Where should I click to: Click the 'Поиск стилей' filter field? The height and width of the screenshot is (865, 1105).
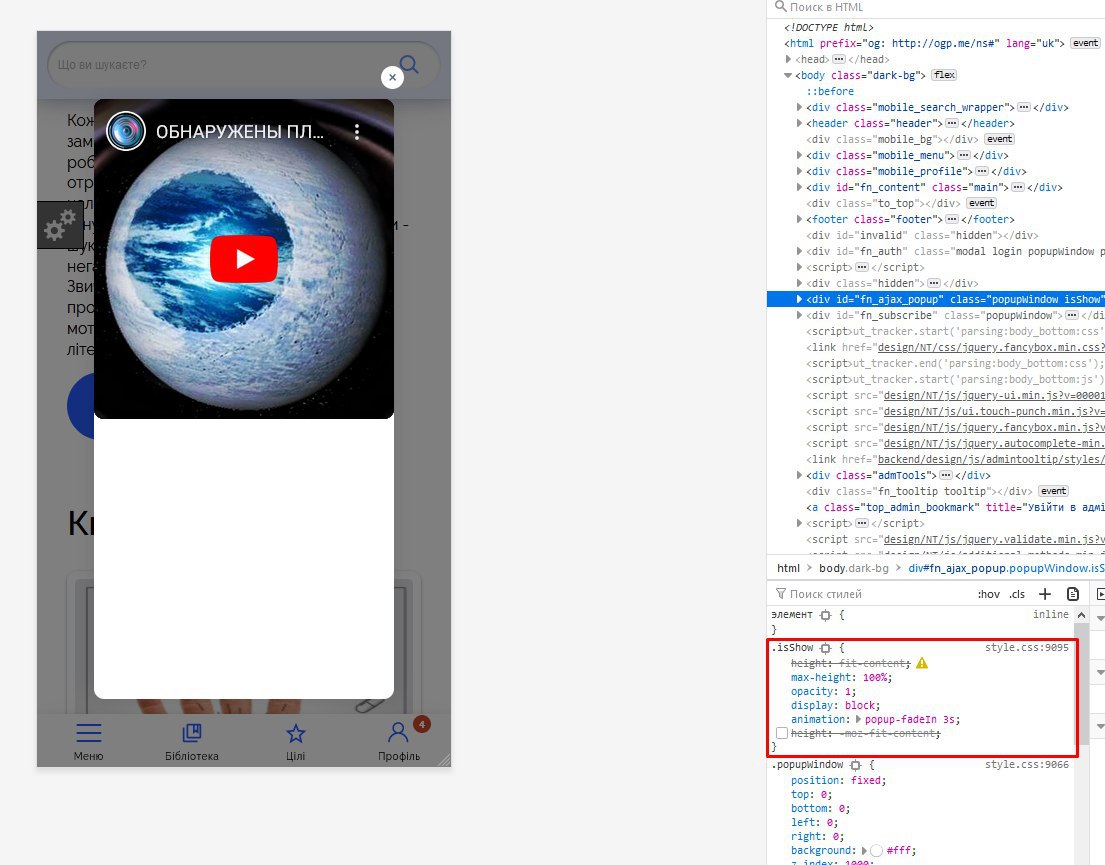870,594
